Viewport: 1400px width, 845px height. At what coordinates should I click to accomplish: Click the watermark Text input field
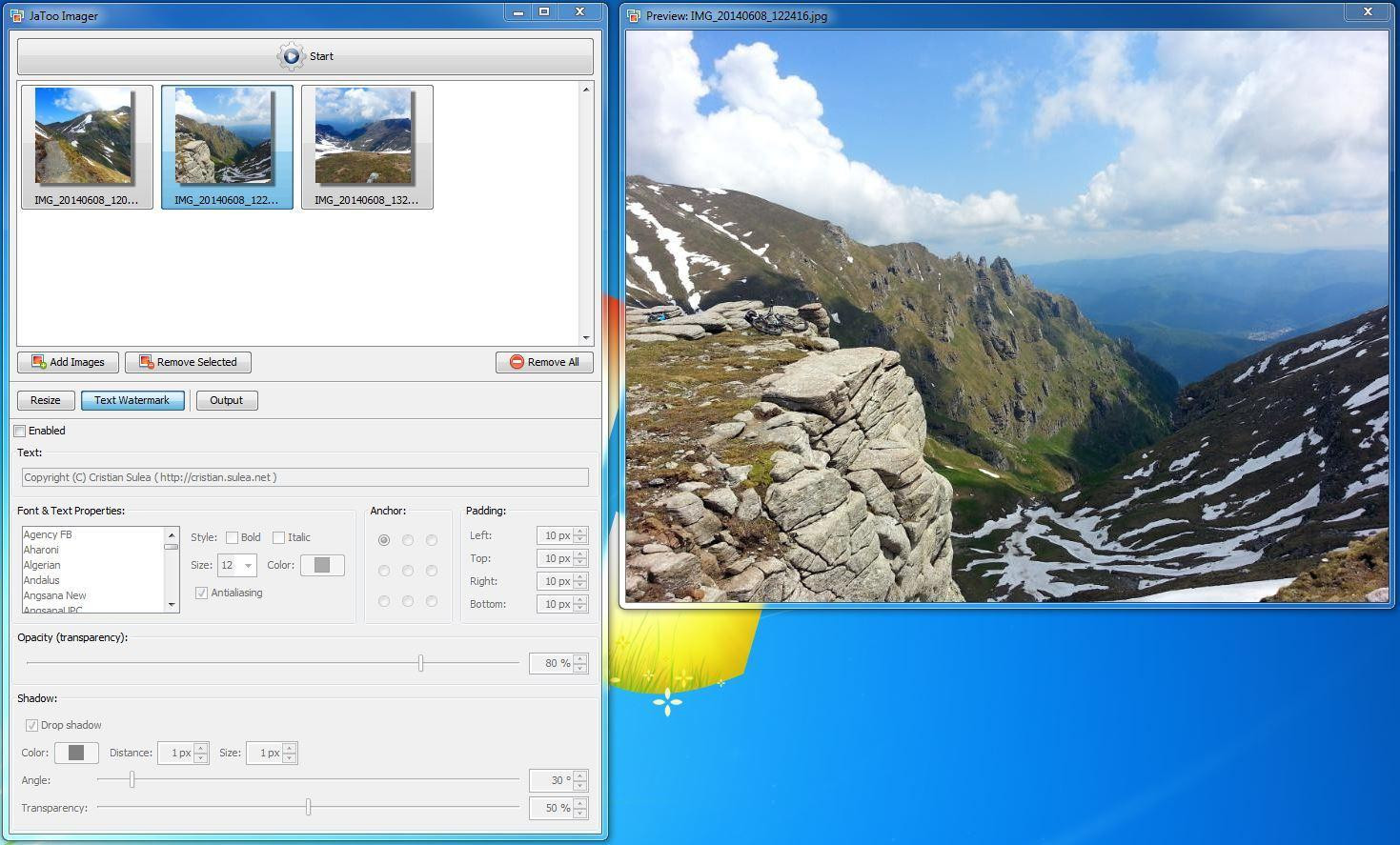point(305,477)
